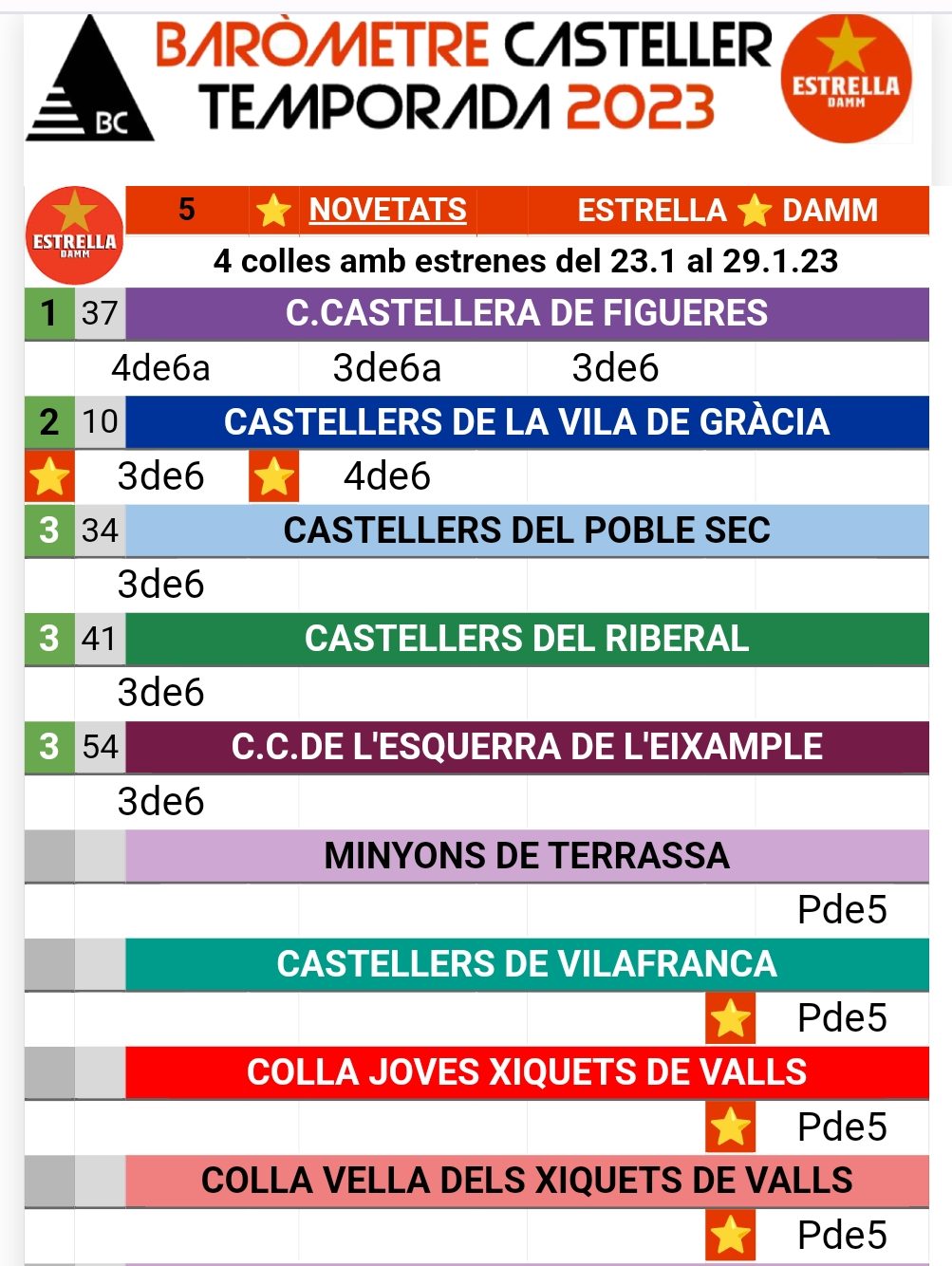Click the ESTRELLA DAMM header text
This screenshot has width=952, height=1266.
tap(727, 210)
